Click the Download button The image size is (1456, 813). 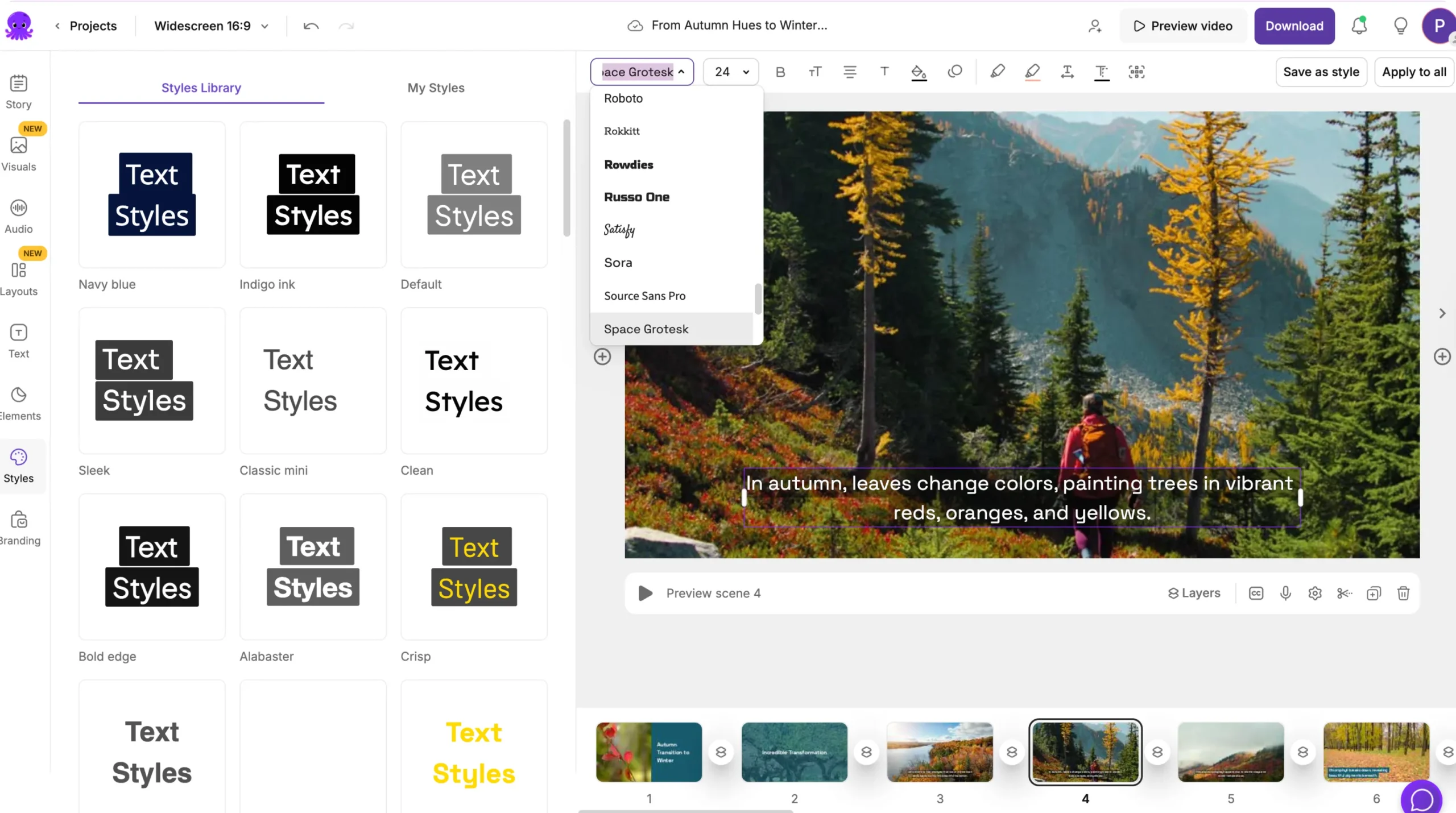tap(1294, 26)
